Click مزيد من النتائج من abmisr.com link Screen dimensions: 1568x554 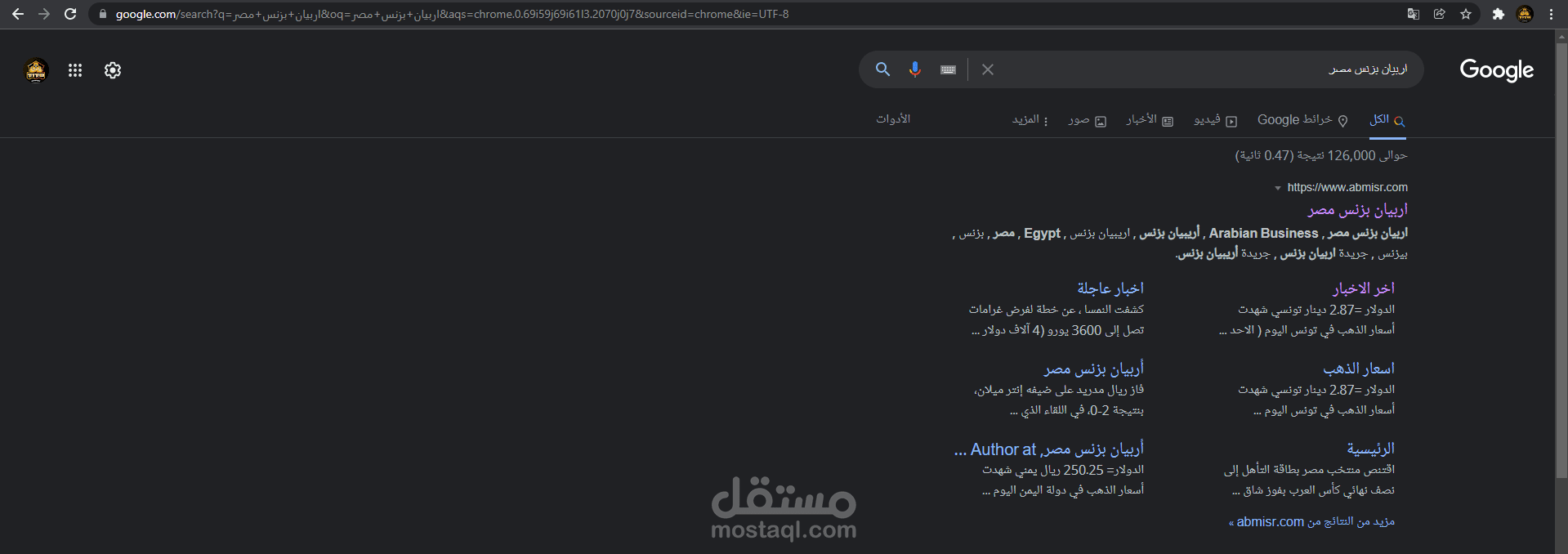[1311, 521]
